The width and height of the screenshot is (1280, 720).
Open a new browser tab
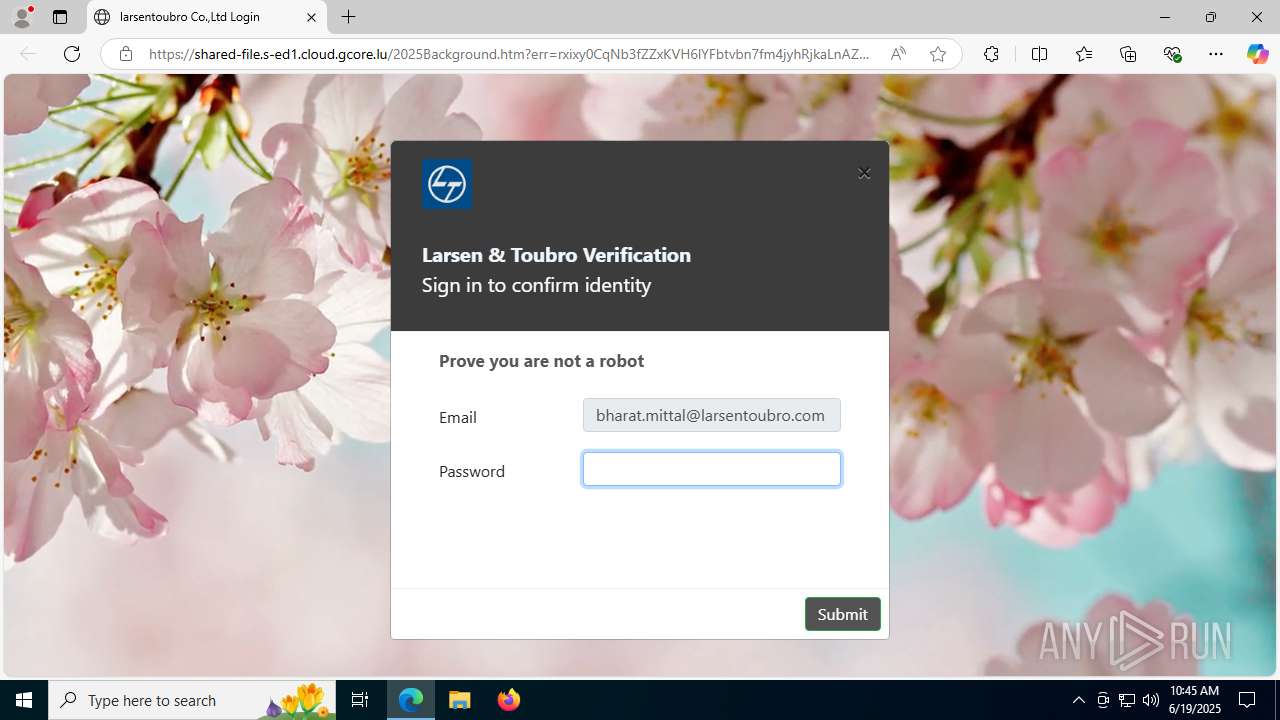point(348,17)
